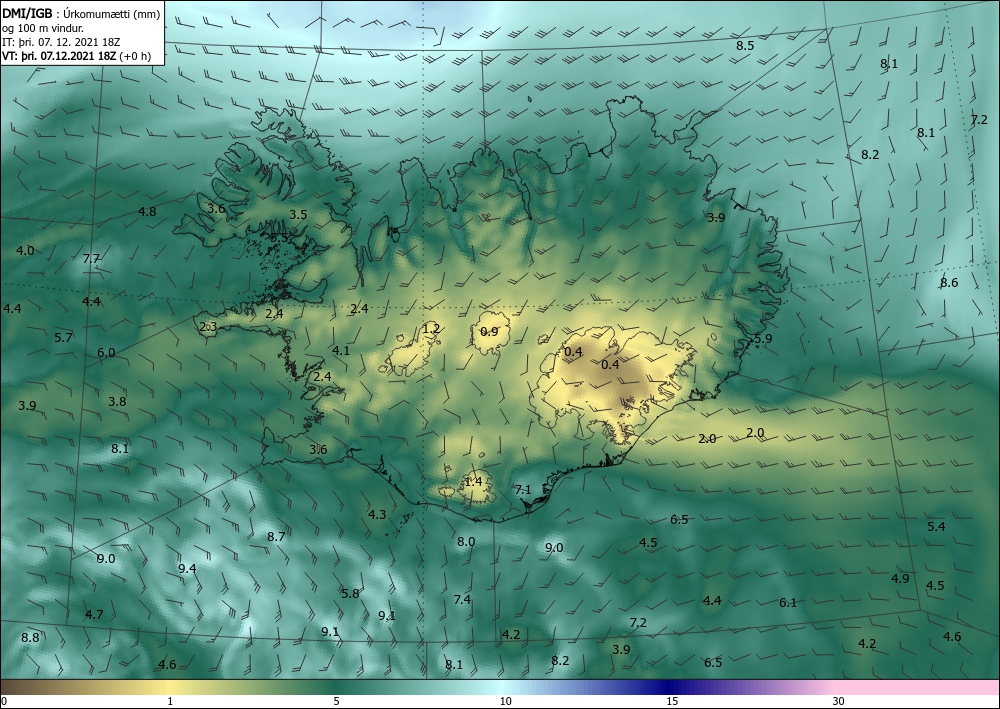Select the 7.7 value over the western sea
This screenshot has width=1000, height=709.
(x=91, y=259)
